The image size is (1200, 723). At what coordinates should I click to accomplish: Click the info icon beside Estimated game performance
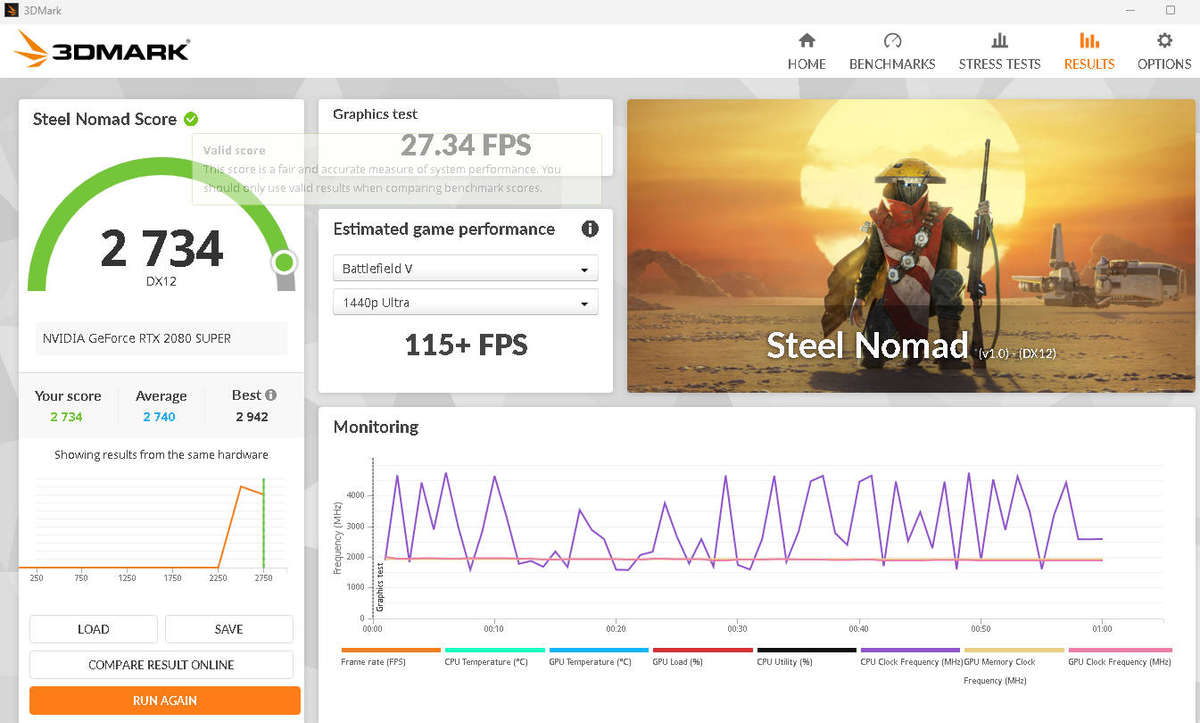[x=590, y=229]
